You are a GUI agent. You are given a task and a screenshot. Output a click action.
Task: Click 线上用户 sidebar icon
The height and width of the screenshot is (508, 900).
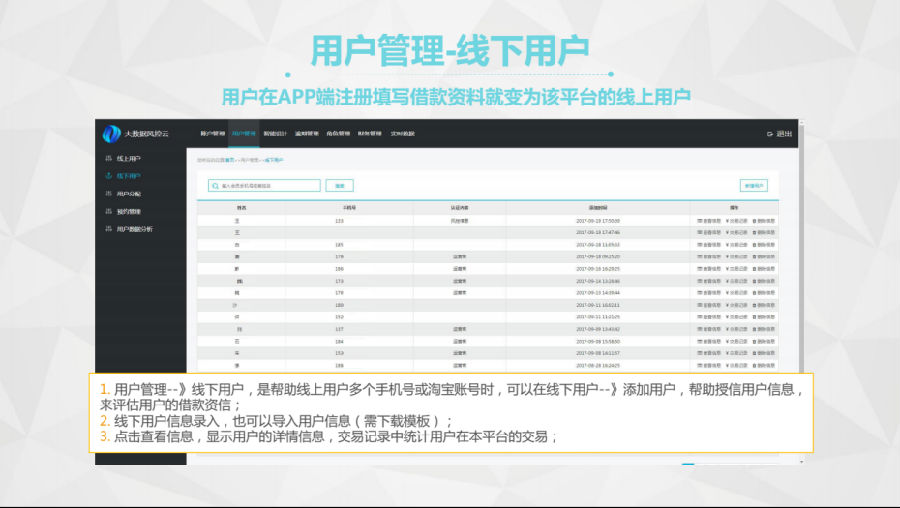(x=108, y=159)
